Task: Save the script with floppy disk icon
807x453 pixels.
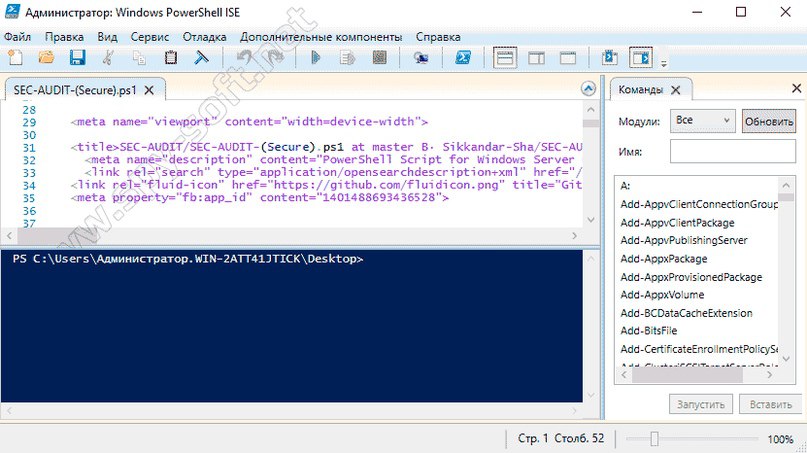Action: click(x=77, y=57)
